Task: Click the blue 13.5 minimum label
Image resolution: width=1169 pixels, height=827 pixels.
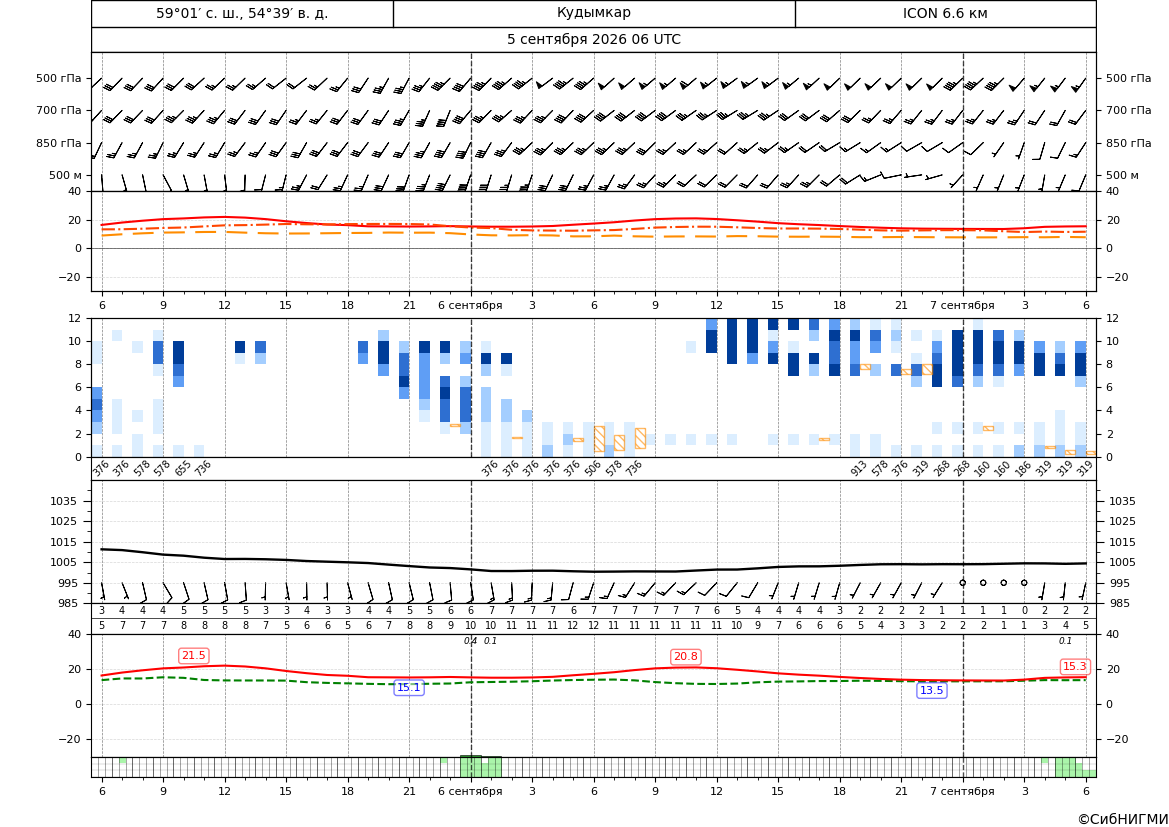Action: 931,690
